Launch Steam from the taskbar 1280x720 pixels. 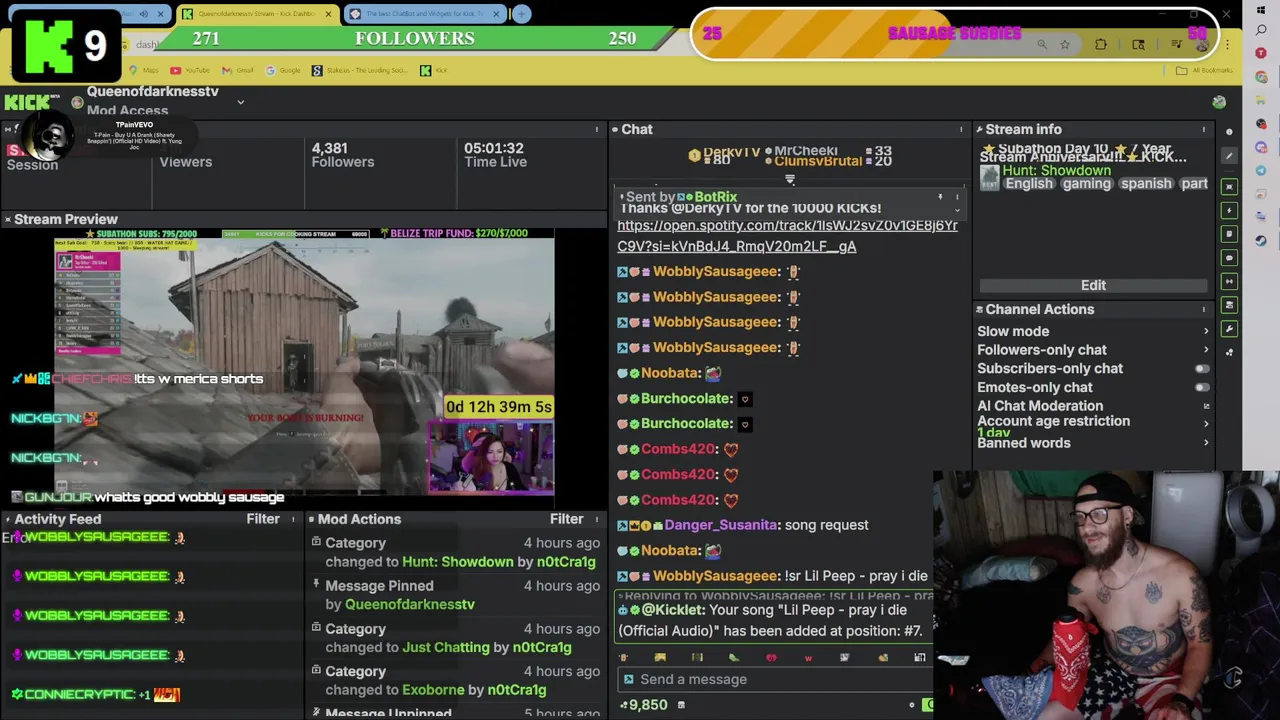tap(1261, 240)
